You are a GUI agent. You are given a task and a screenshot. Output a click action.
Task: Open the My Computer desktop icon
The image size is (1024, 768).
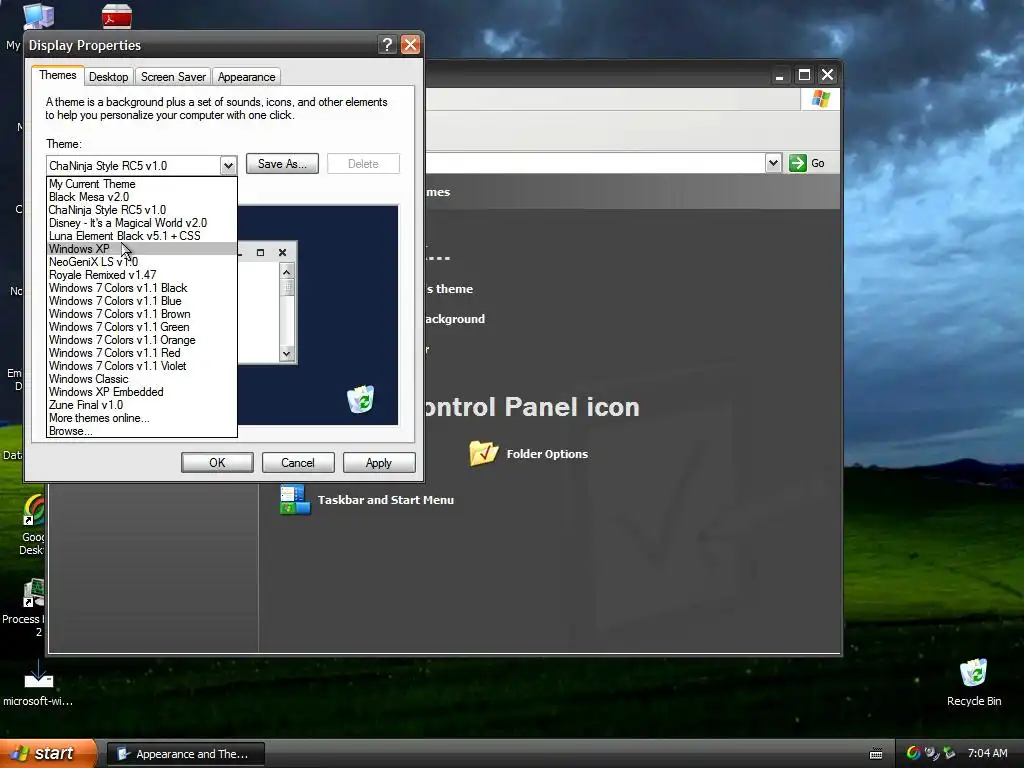coord(38,16)
